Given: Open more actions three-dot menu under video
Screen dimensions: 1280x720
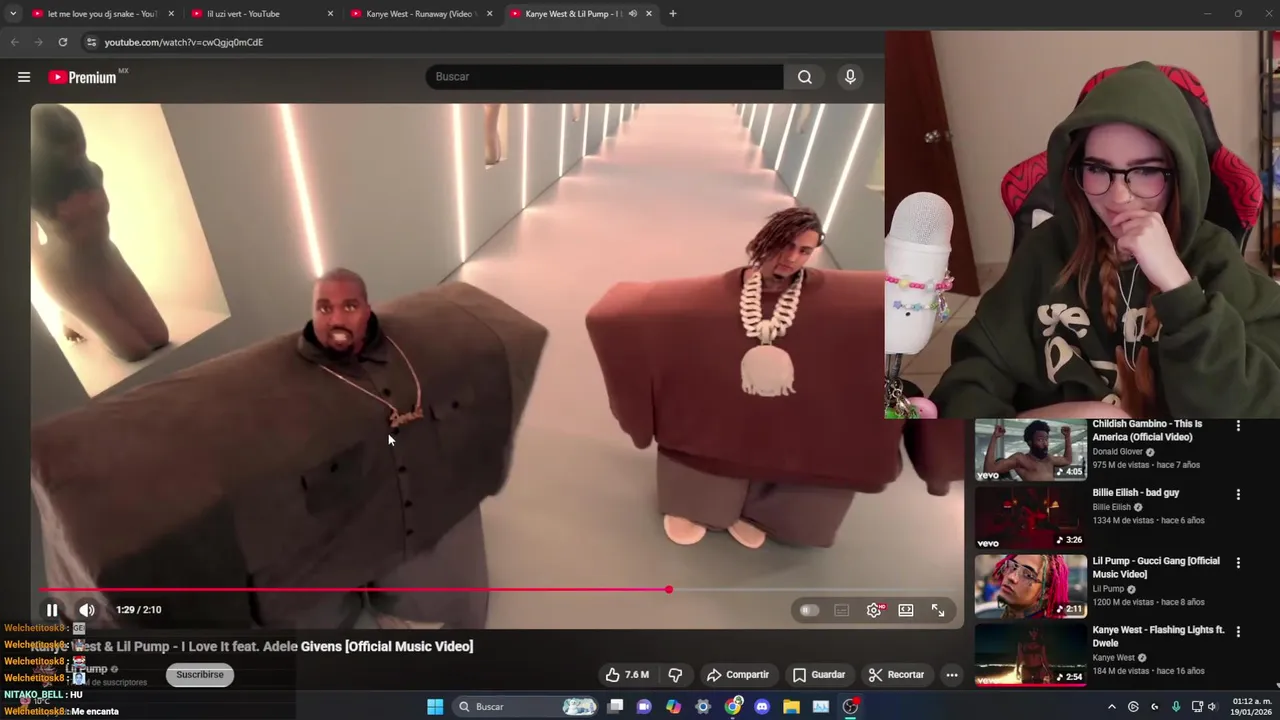Looking at the screenshot, I should tap(952, 675).
